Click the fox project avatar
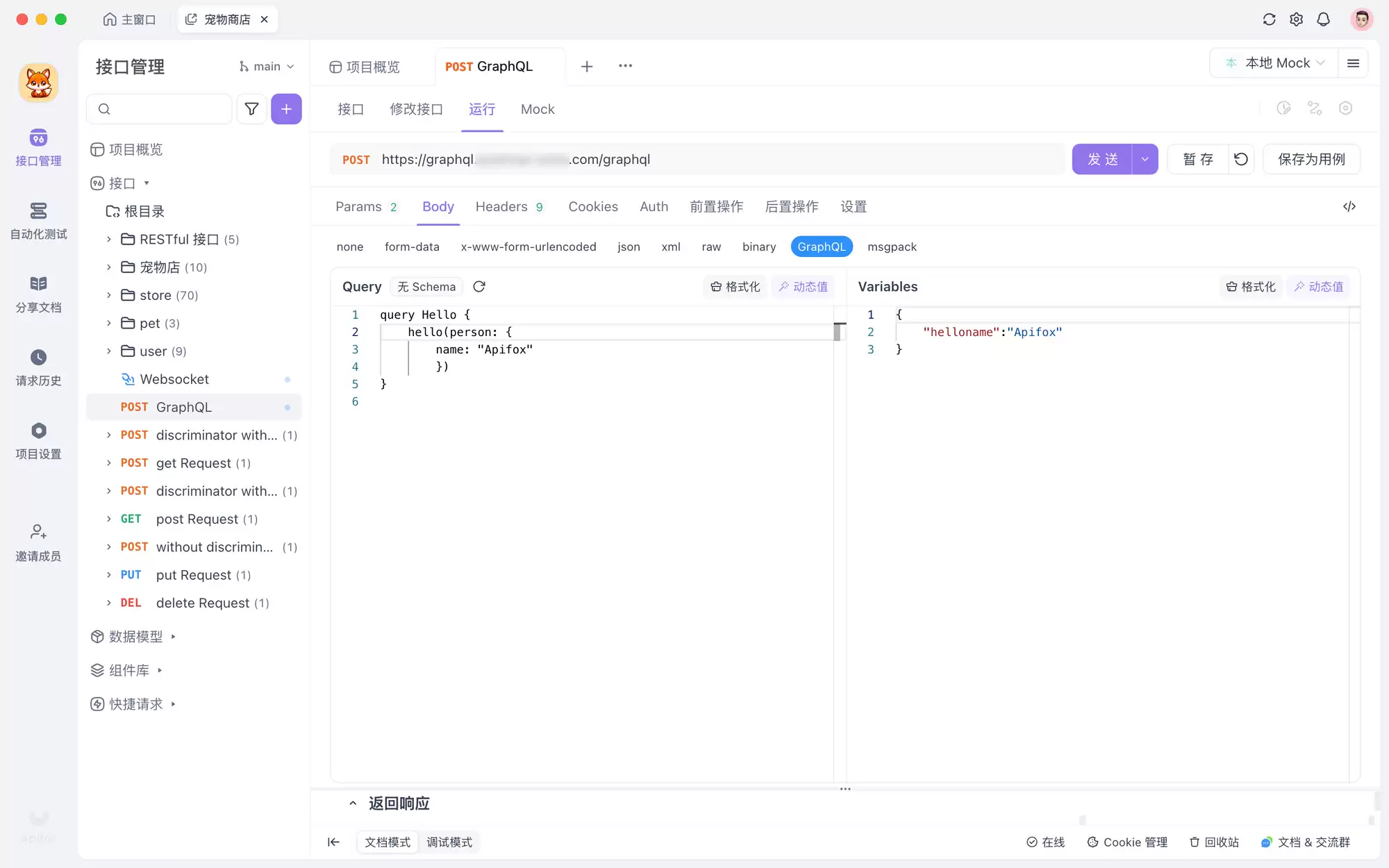The width and height of the screenshot is (1389, 868). [38, 83]
